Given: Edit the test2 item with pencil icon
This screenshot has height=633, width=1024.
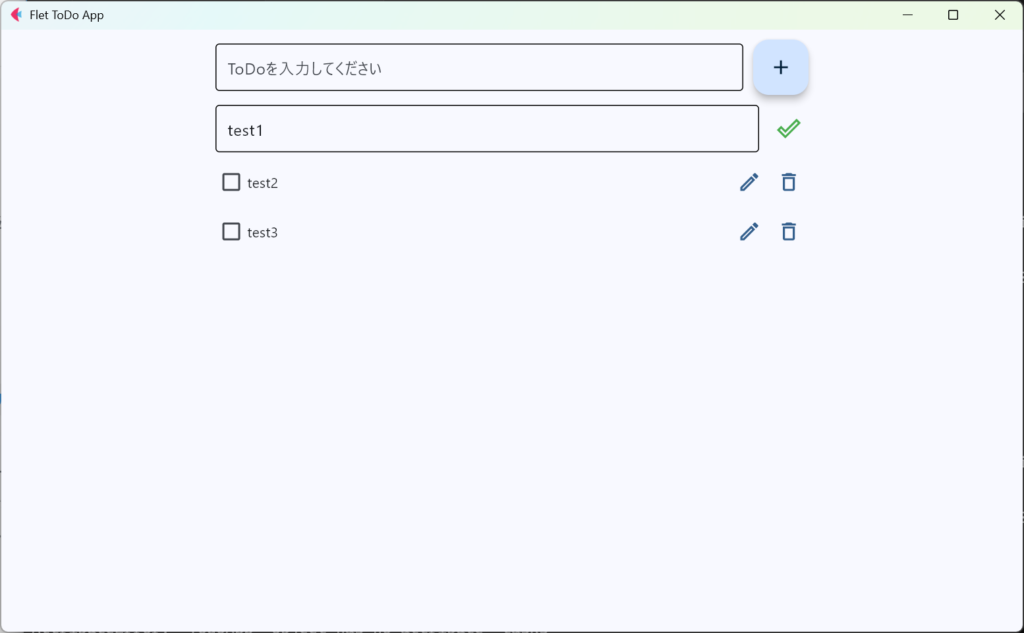Looking at the screenshot, I should click(x=749, y=182).
